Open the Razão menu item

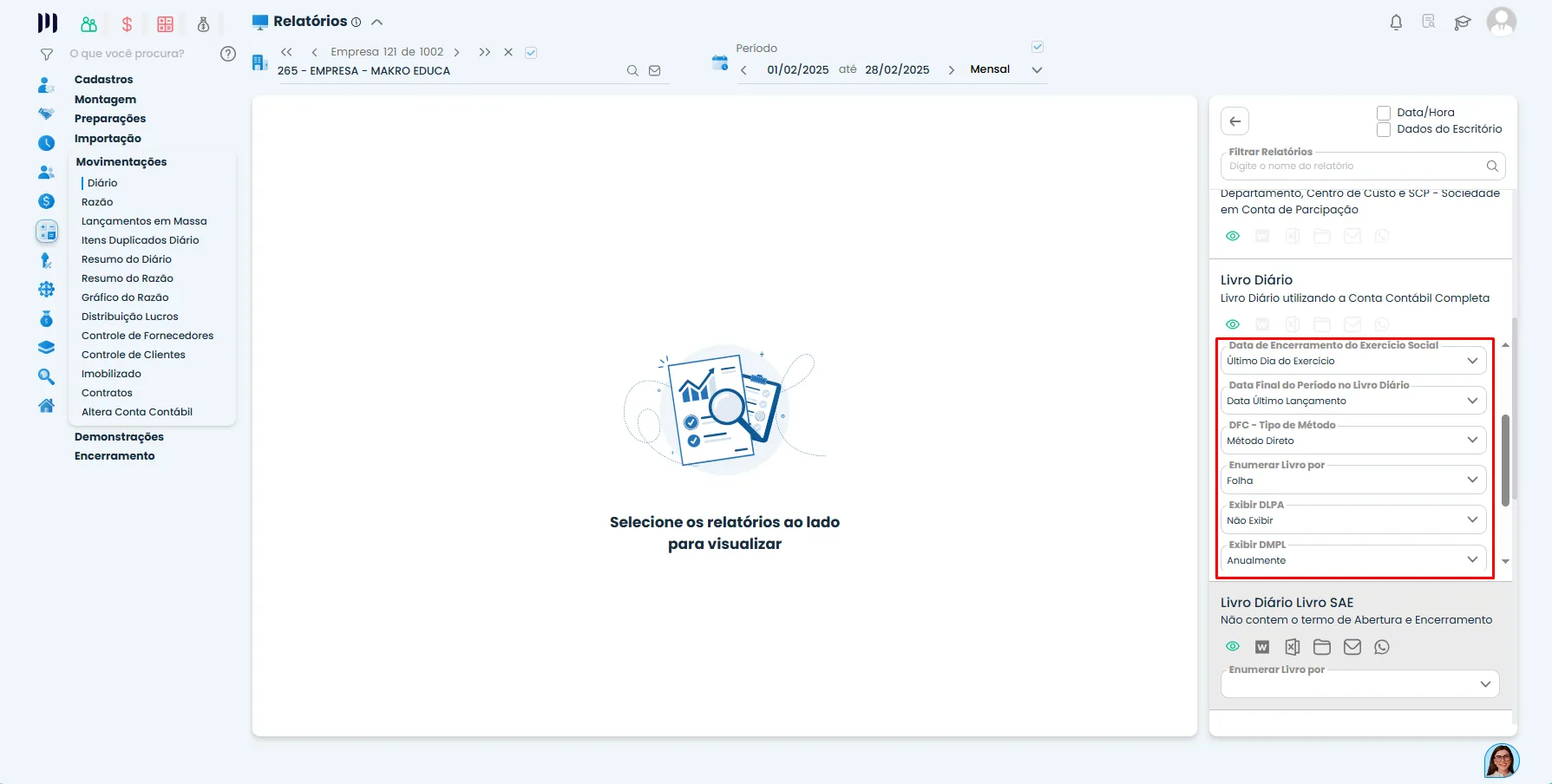pos(97,202)
